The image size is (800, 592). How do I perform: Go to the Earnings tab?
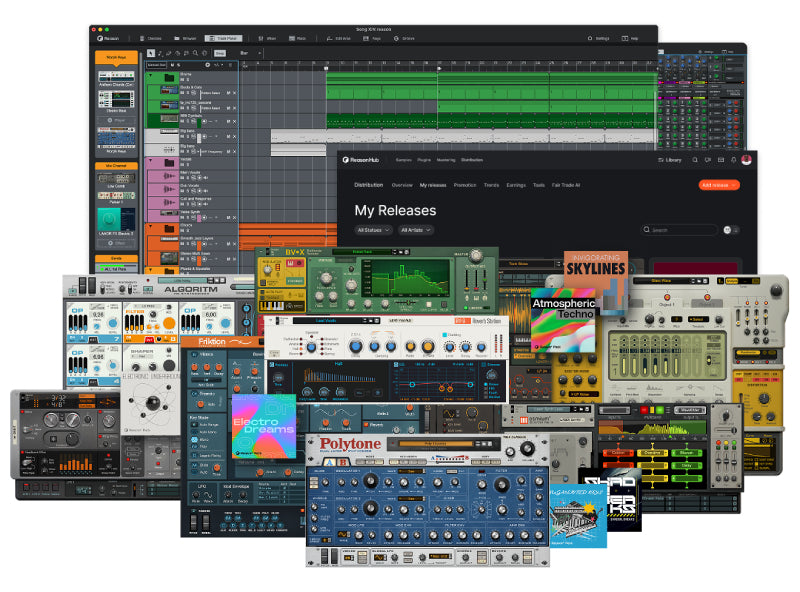click(516, 185)
